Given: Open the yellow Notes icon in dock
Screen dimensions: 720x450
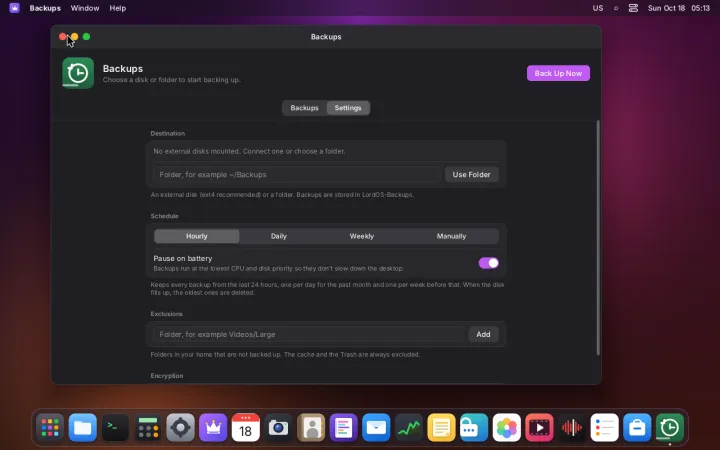Looking at the screenshot, I should click(x=441, y=428).
